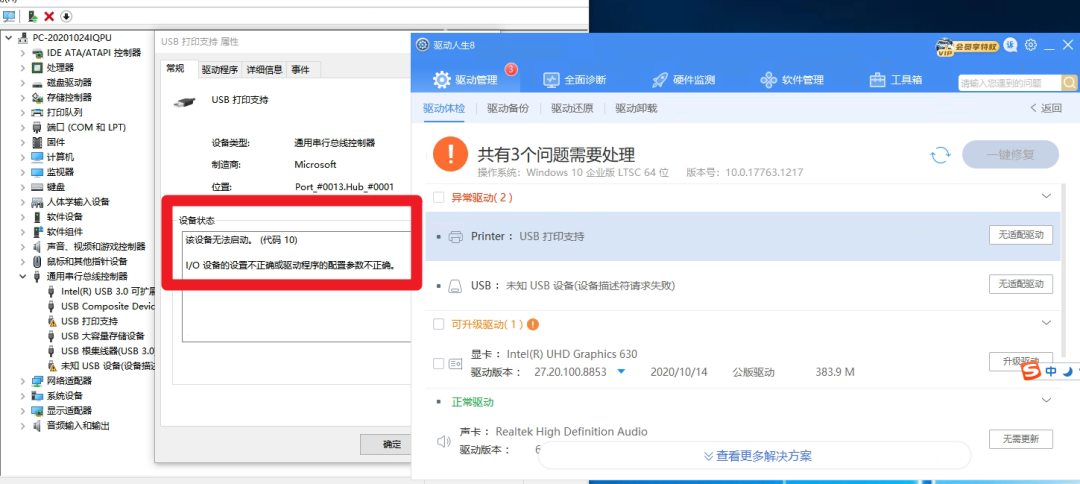Click the 诉 feedback bubble icon
Image resolution: width=1080 pixels, height=484 pixels.
1010,45
